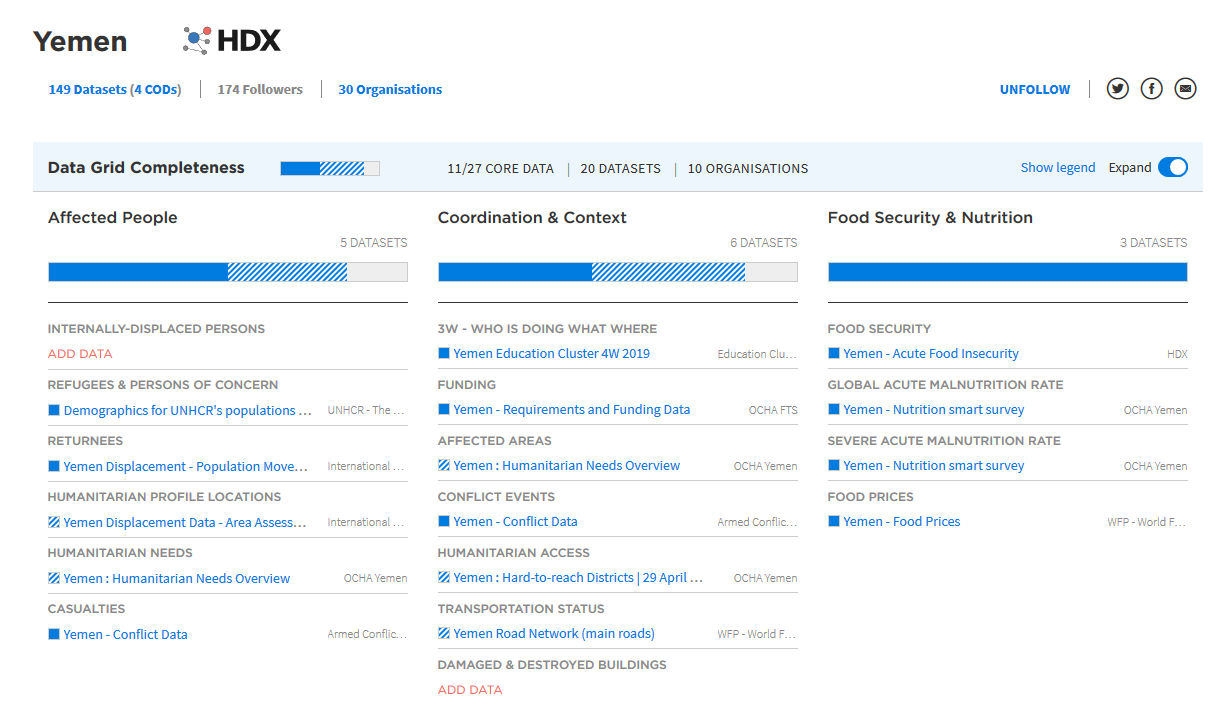Open Yemen - Conflict Data under Casualties
Screen dimensions: 1222x727
click(x=126, y=634)
